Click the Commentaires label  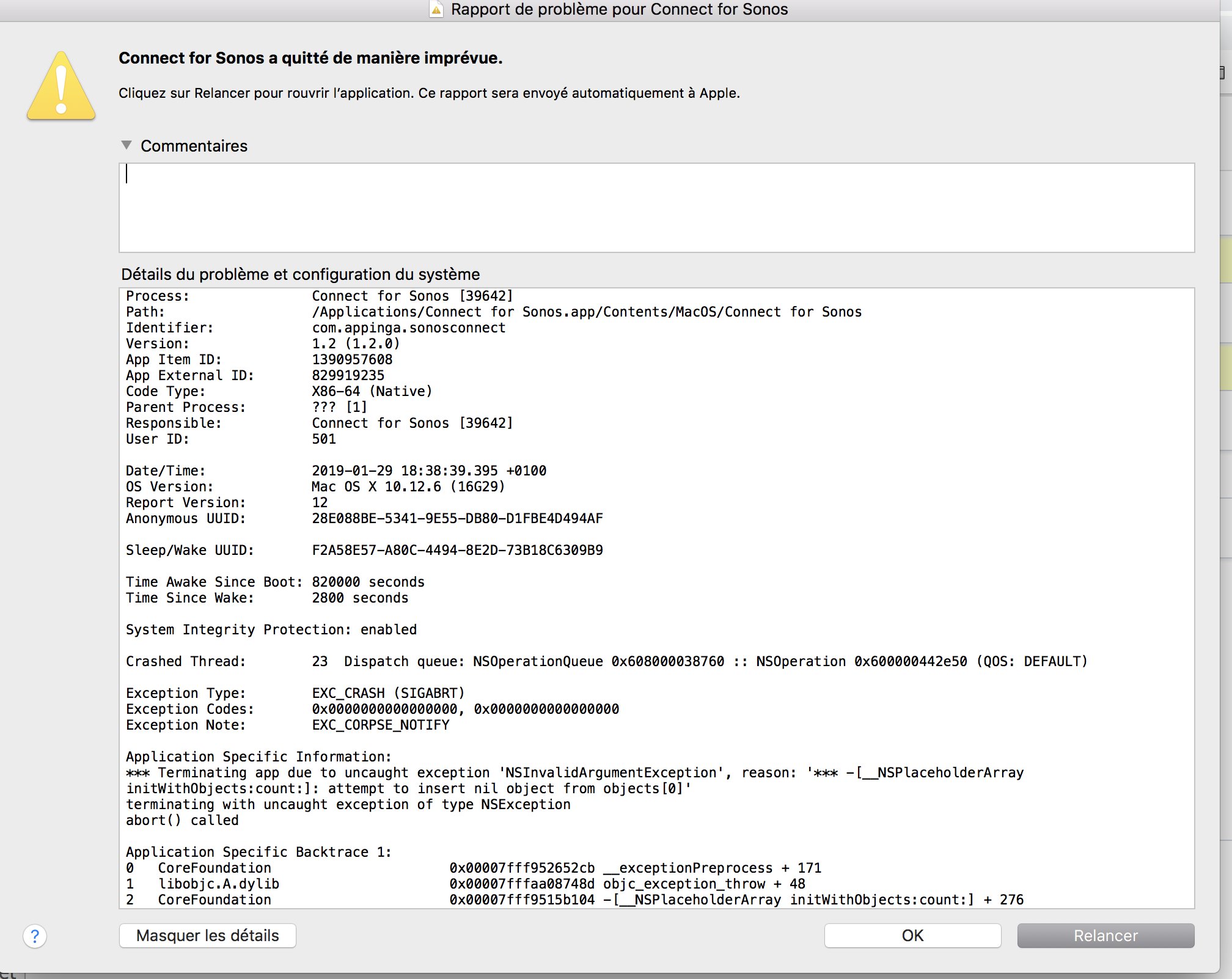(194, 146)
